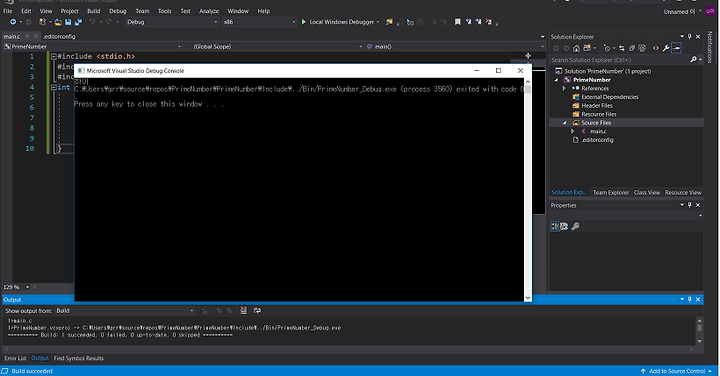This screenshot has width=720, height=376.
Task: Click the Open File folder icon
Action: 58,22
